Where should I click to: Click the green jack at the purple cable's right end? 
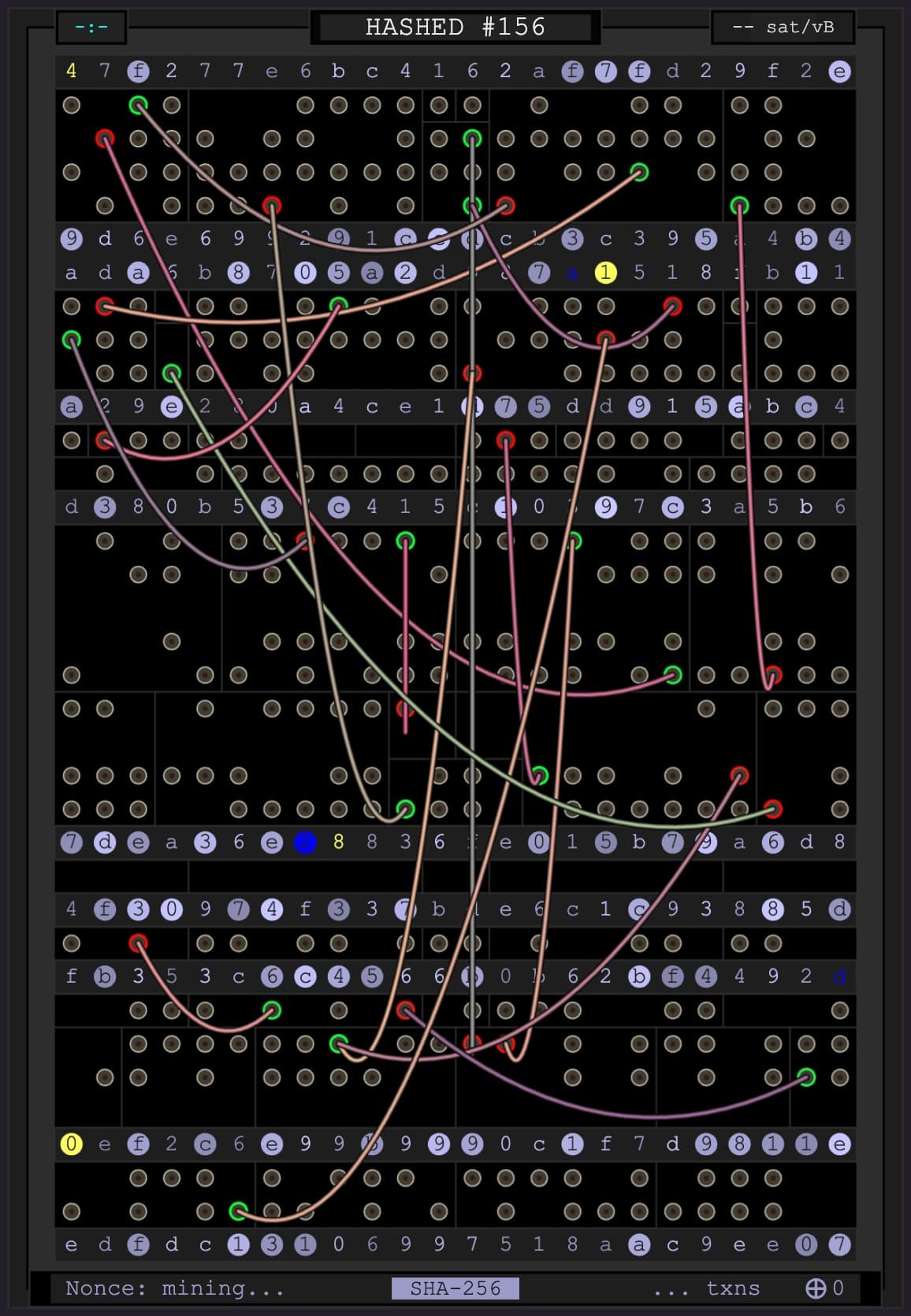pos(805,1076)
